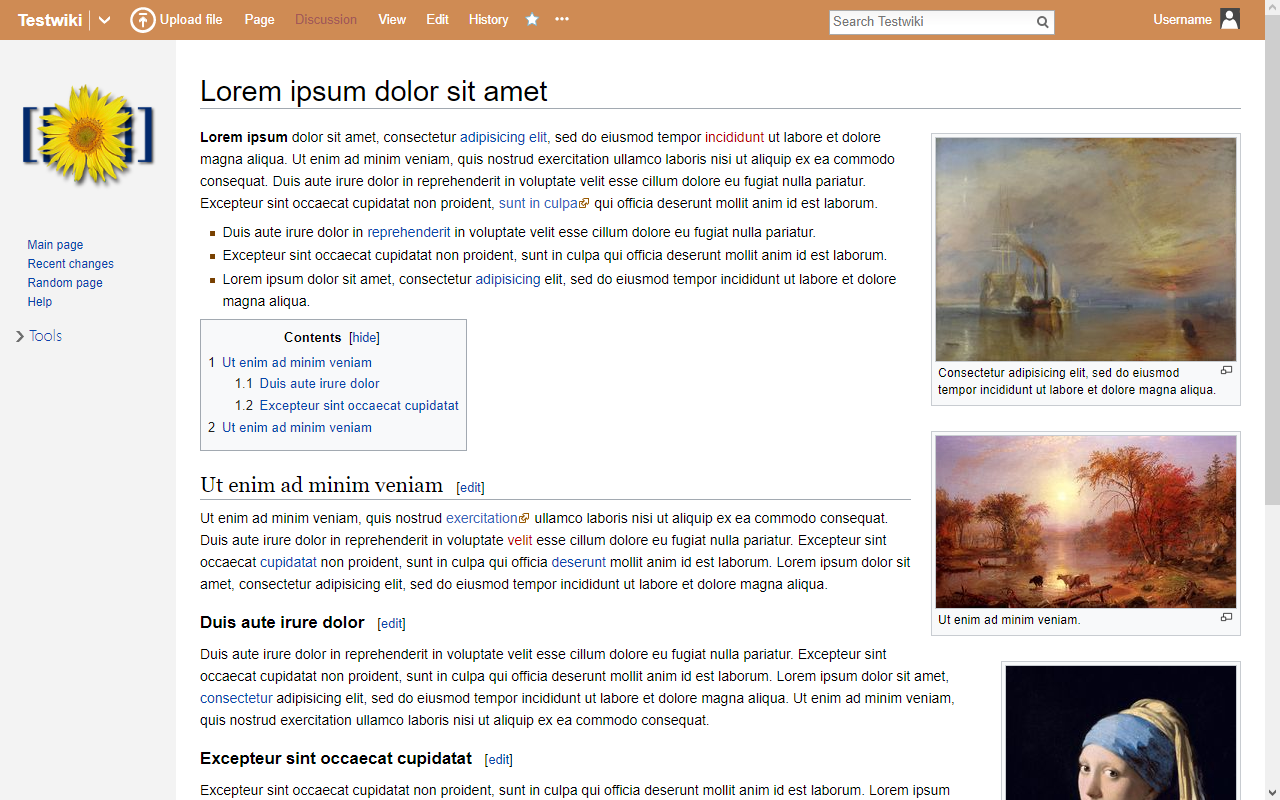The width and height of the screenshot is (1280, 800).
Task: Click the user avatar icon
Action: click(1230, 20)
